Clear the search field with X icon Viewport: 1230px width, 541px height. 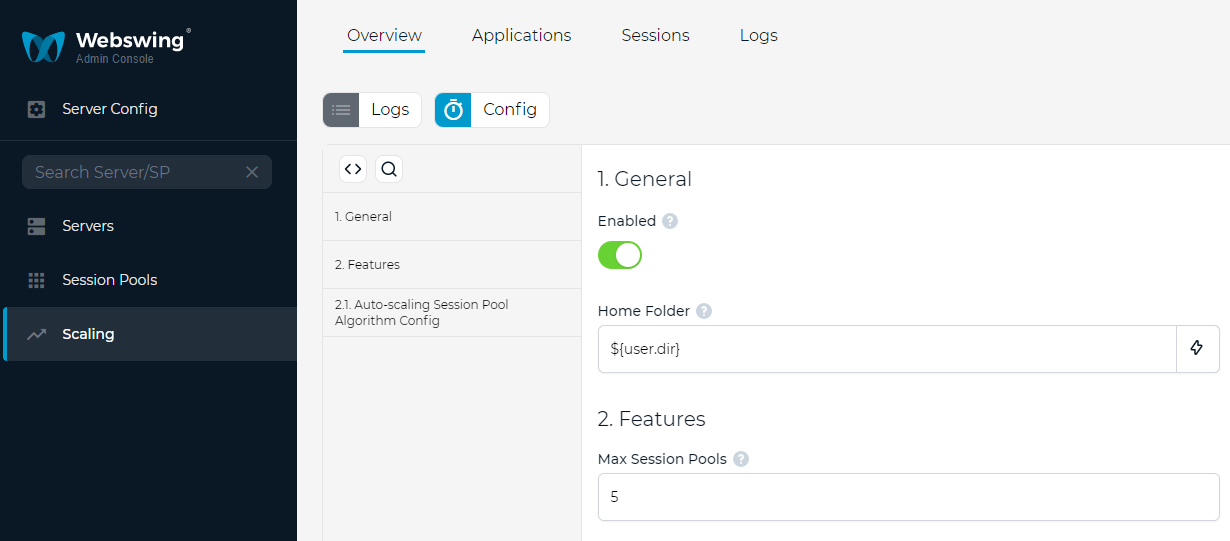(252, 172)
